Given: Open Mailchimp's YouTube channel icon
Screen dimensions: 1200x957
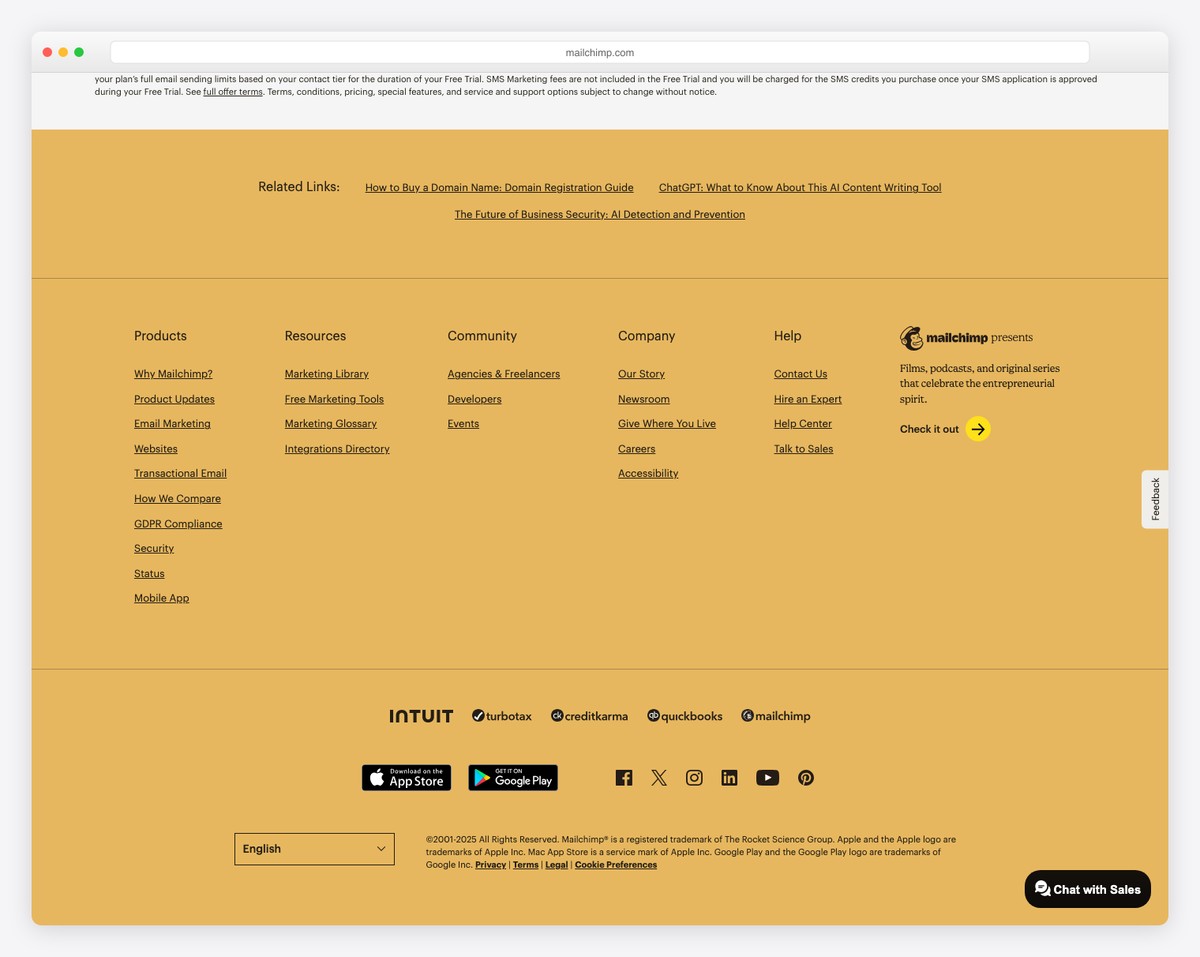Looking at the screenshot, I should click(767, 777).
